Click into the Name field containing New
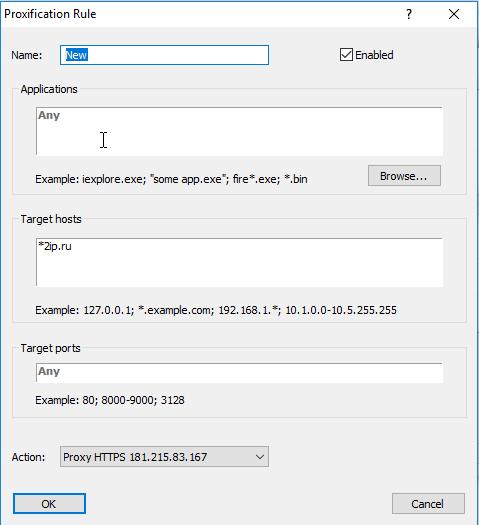Viewport: 479px width, 525px height. 164,55
